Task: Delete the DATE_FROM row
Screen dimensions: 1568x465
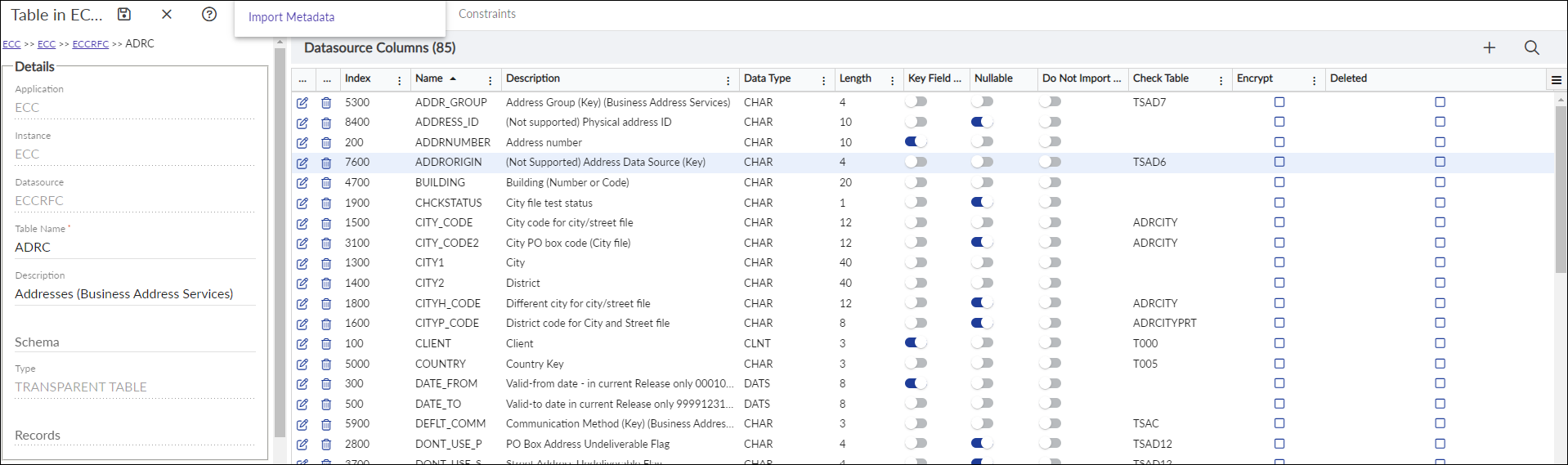Action: (326, 383)
